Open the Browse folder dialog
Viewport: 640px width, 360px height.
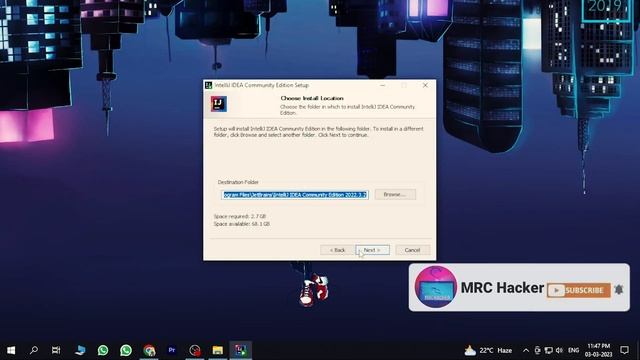pos(395,194)
